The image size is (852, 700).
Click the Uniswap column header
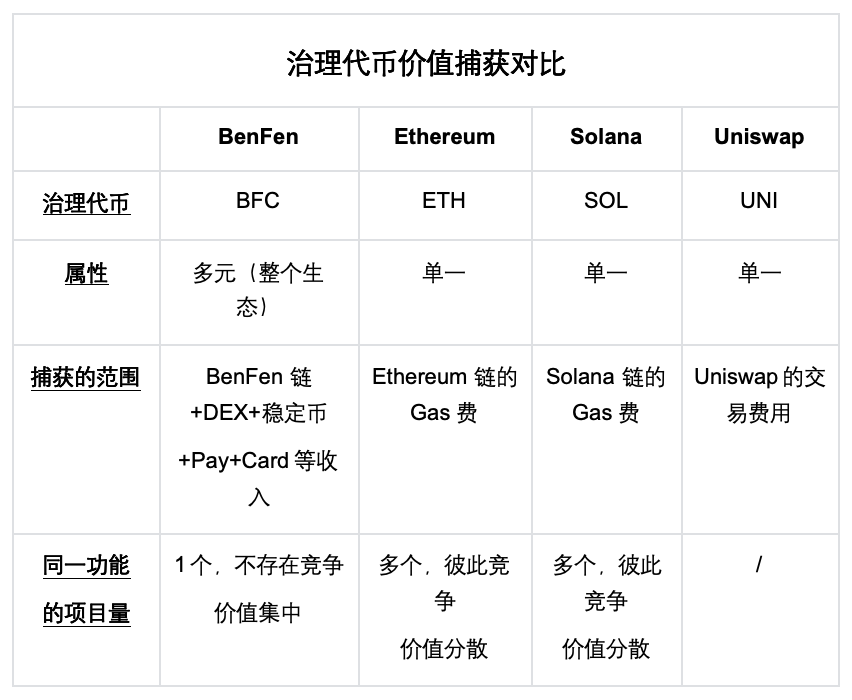point(759,137)
